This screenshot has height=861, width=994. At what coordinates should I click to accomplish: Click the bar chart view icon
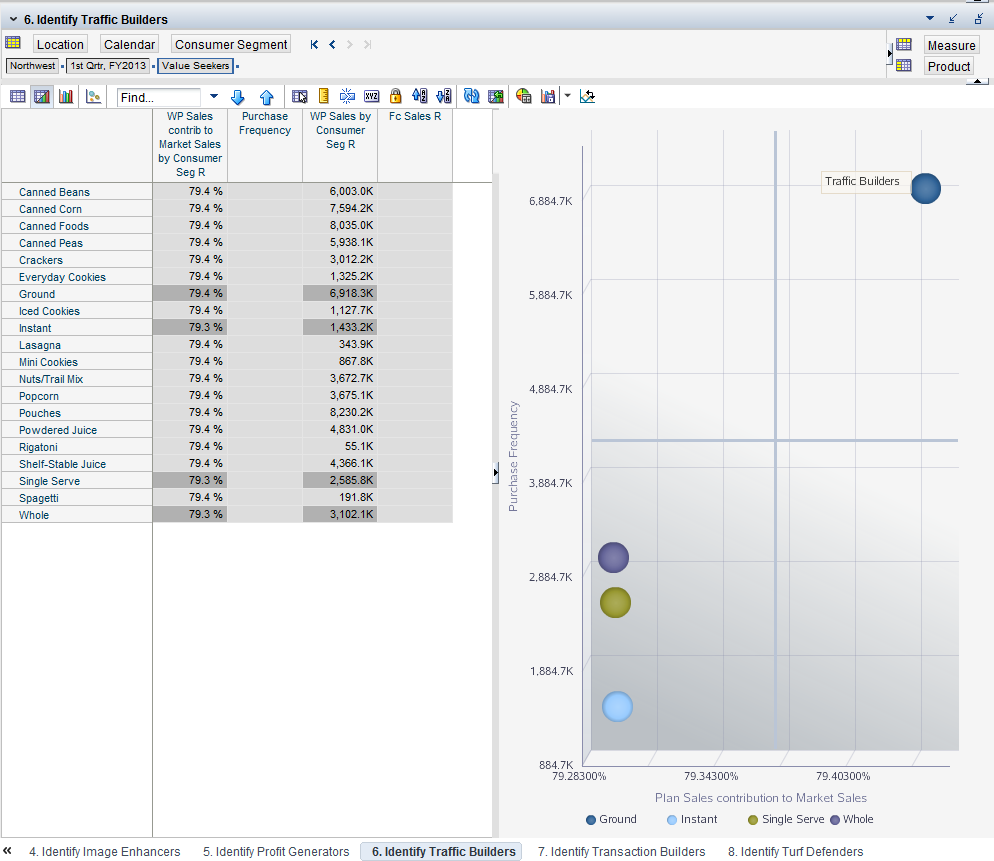66,97
